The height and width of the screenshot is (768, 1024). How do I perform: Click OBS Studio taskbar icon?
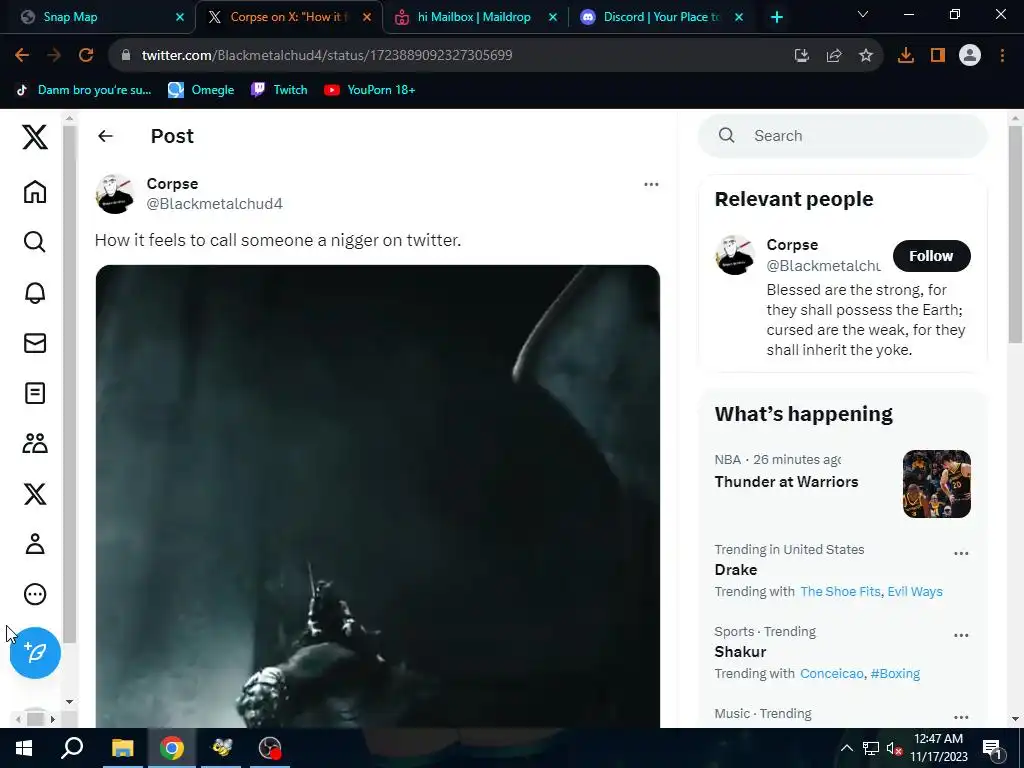[269, 748]
